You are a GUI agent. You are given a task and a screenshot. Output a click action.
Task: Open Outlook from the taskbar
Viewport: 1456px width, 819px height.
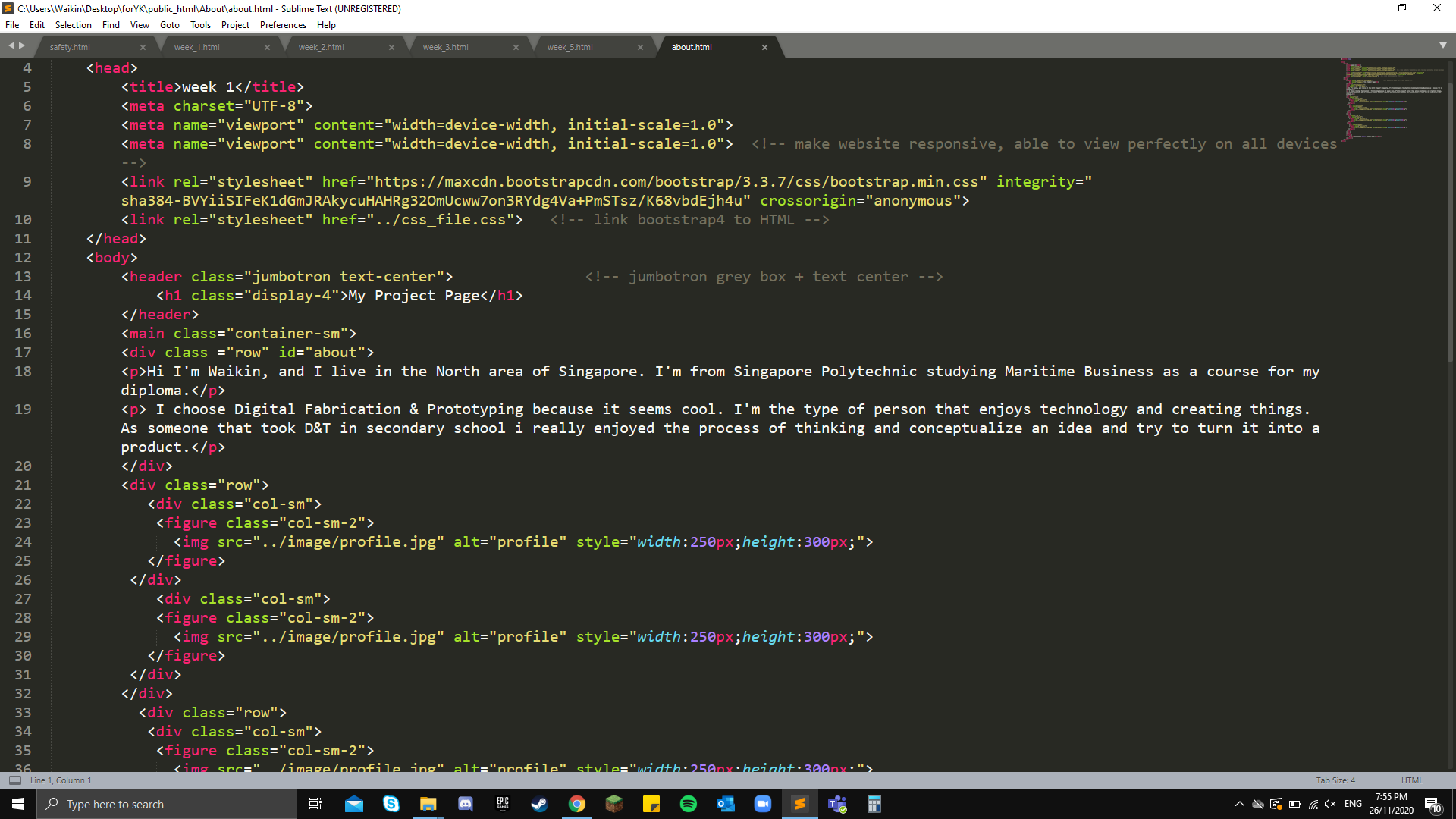[726, 804]
